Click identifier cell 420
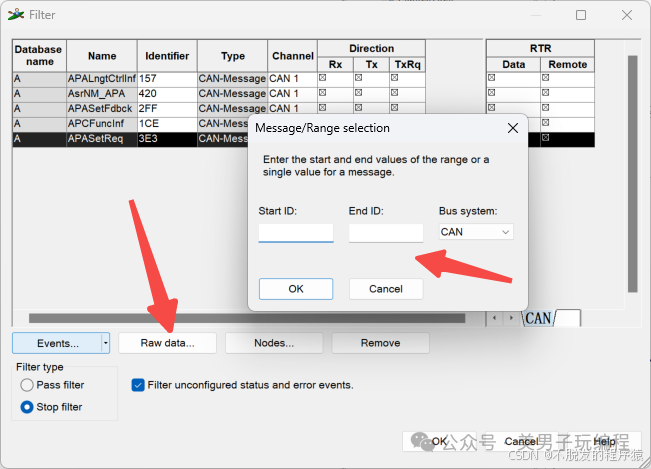The image size is (651, 469). coord(167,94)
